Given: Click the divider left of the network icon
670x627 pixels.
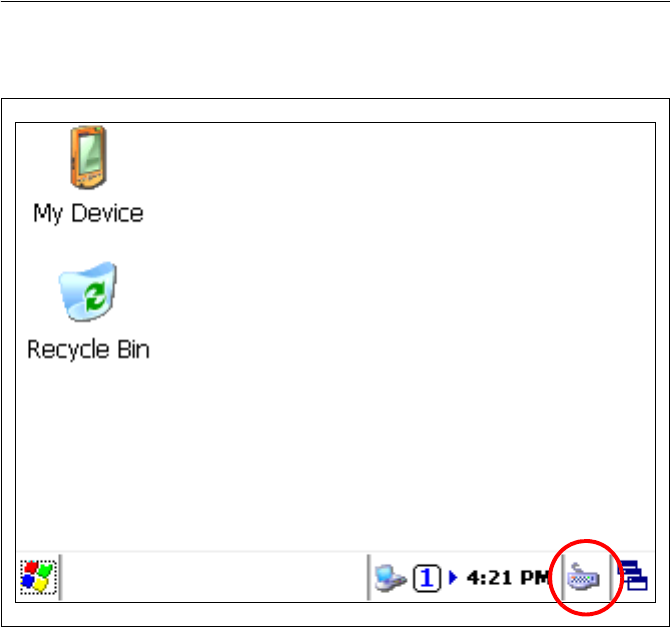Looking at the screenshot, I should pos(368,577).
